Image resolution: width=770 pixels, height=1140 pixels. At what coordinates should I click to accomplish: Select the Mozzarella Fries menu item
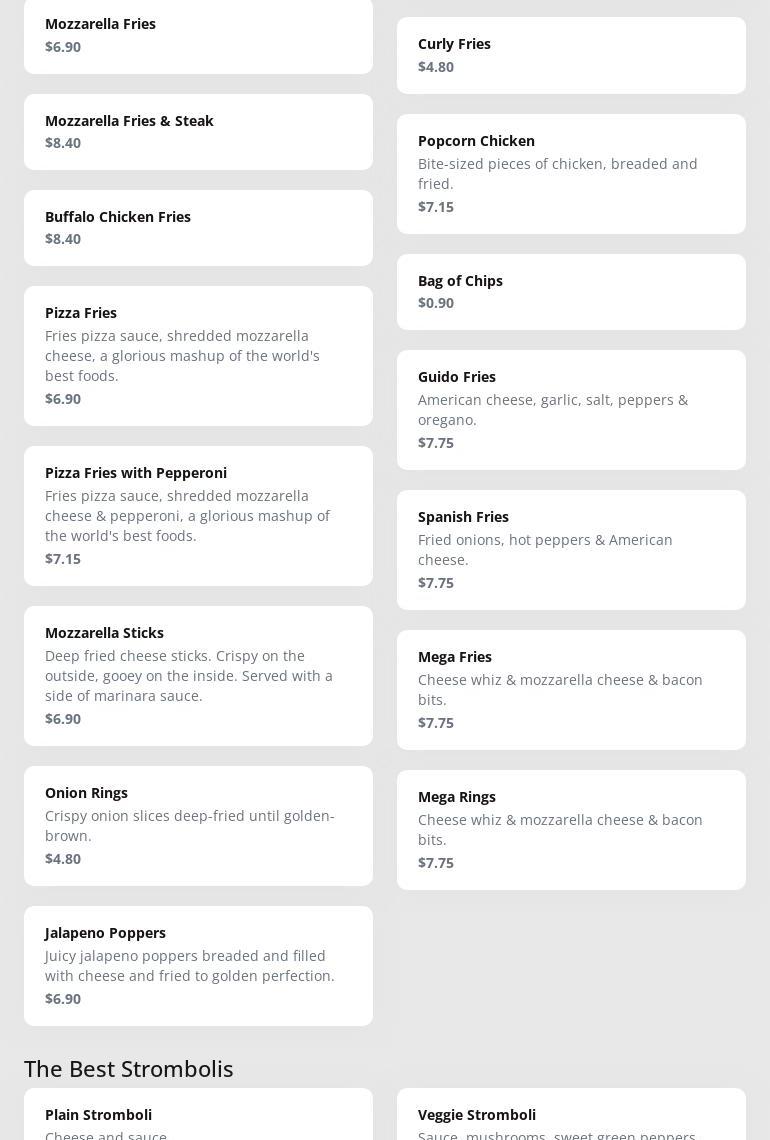pos(198,36)
